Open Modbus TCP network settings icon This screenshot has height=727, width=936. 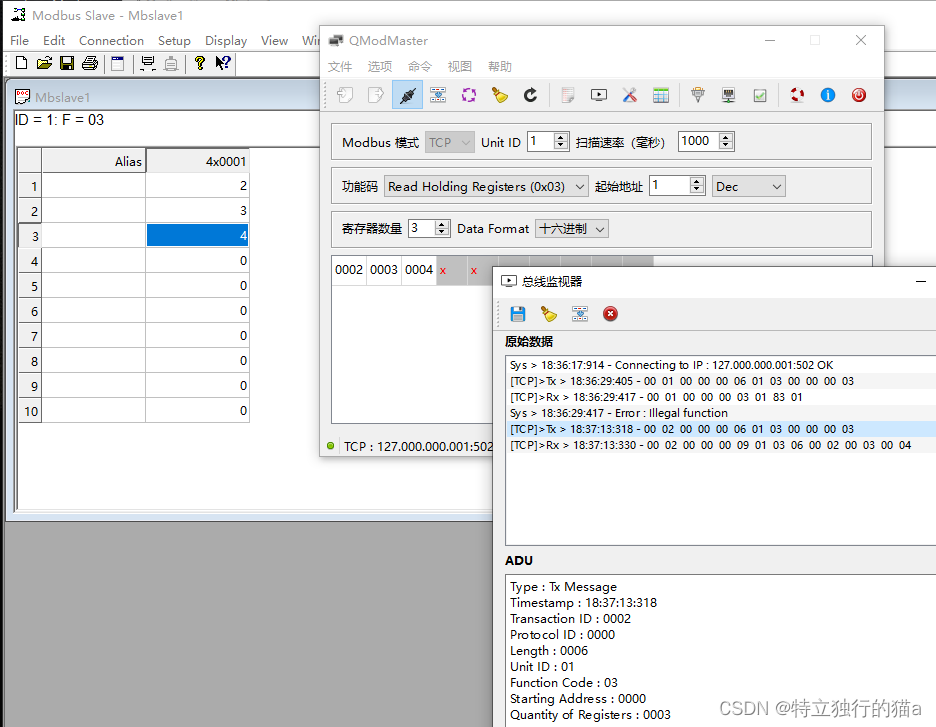coord(729,95)
